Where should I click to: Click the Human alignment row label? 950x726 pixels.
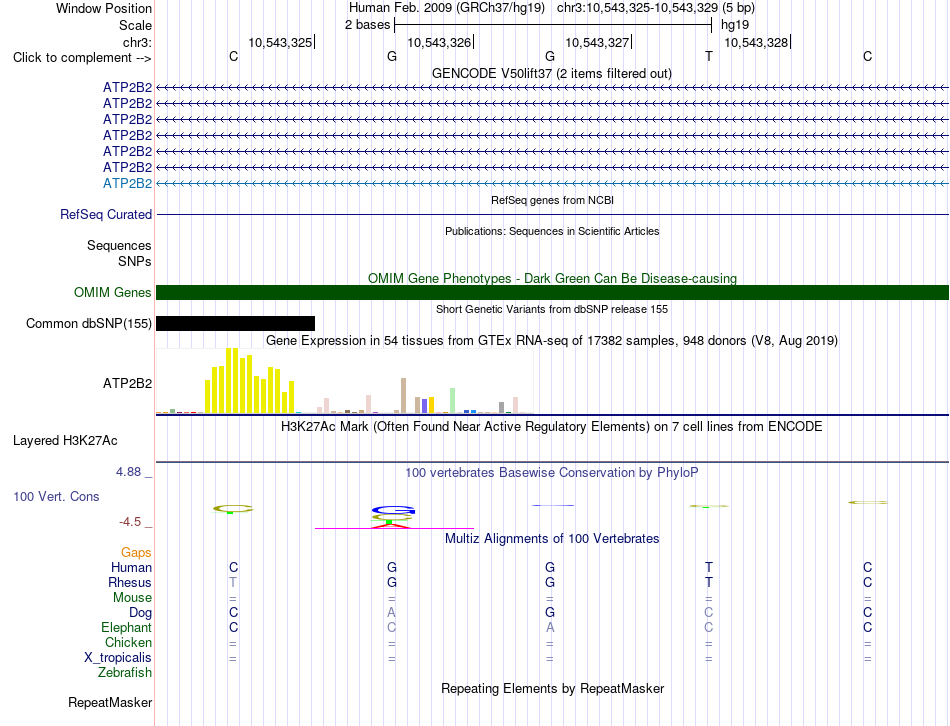(131, 567)
